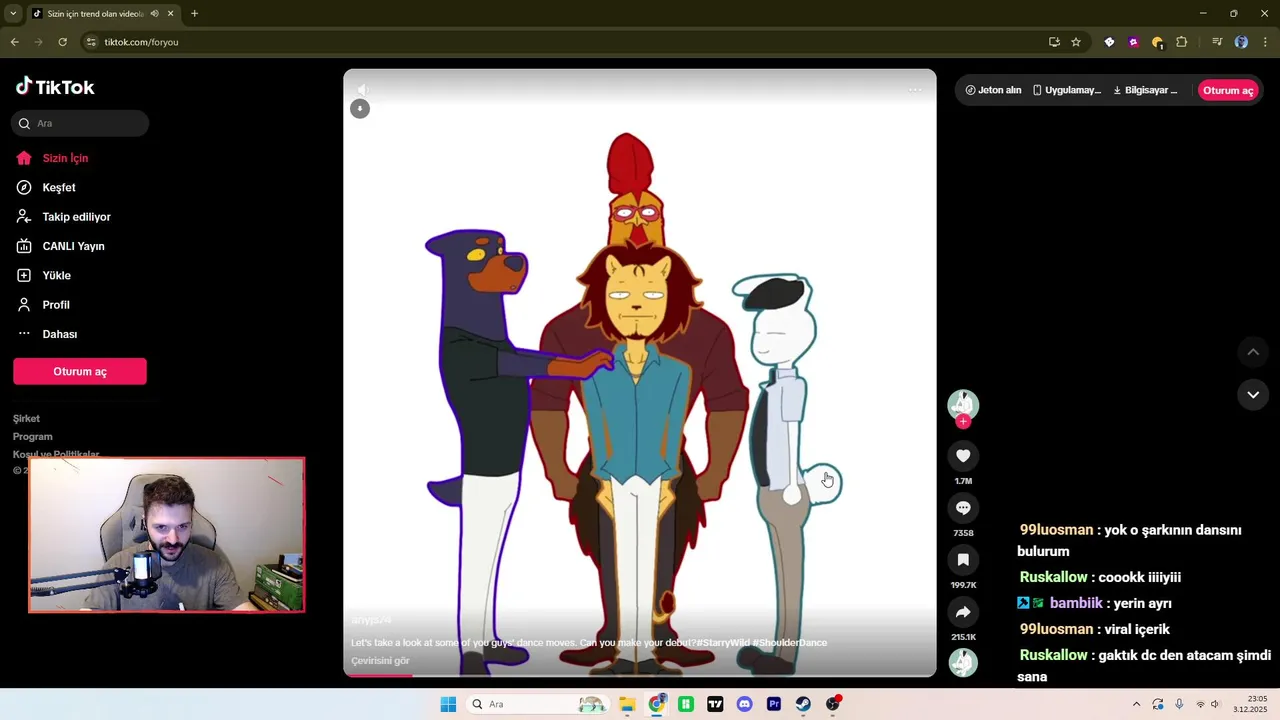Share the video with arrow icon
This screenshot has height=720, width=1280.
coord(963,612)
